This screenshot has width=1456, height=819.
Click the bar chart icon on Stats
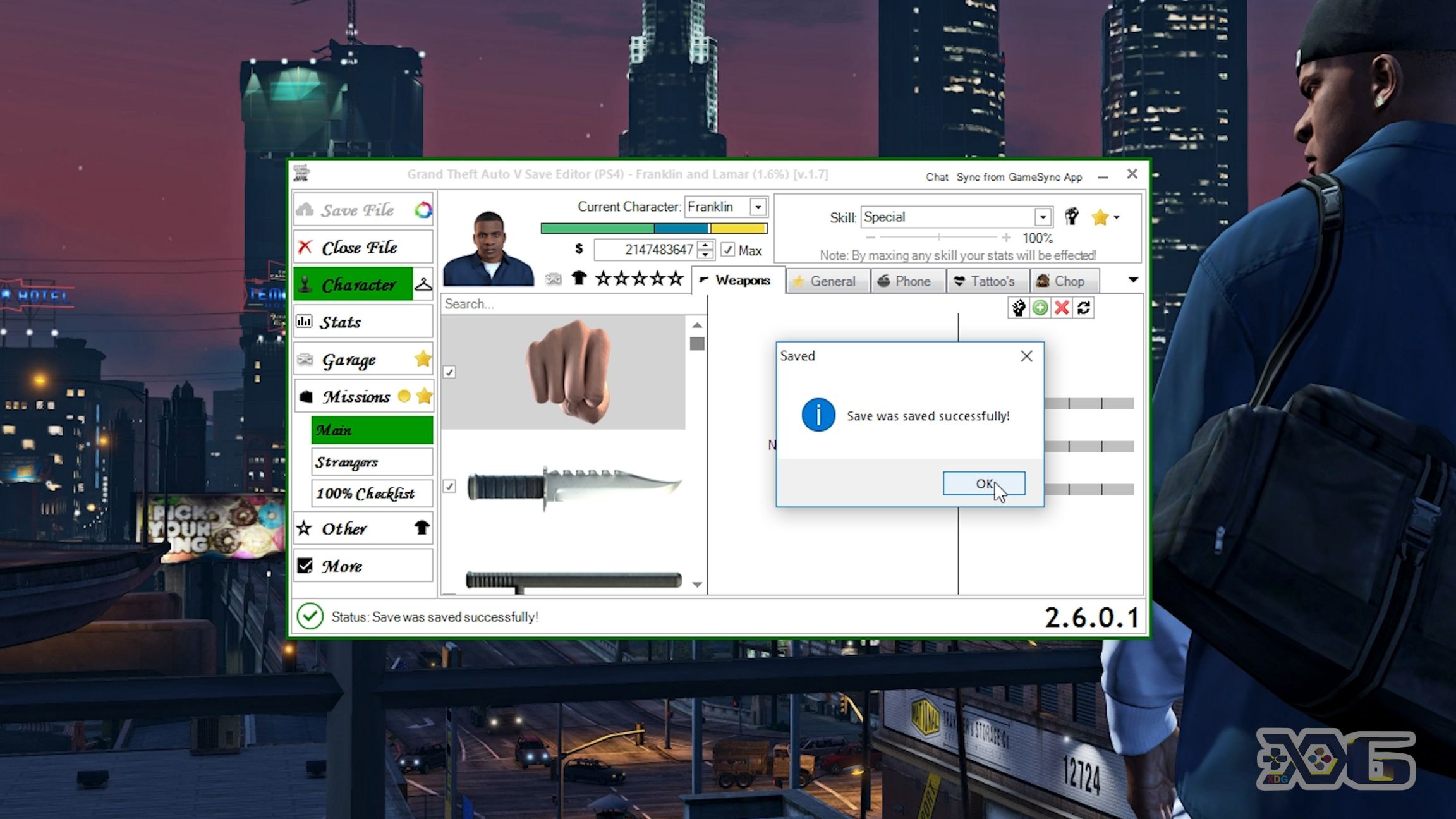pos(304,321)
